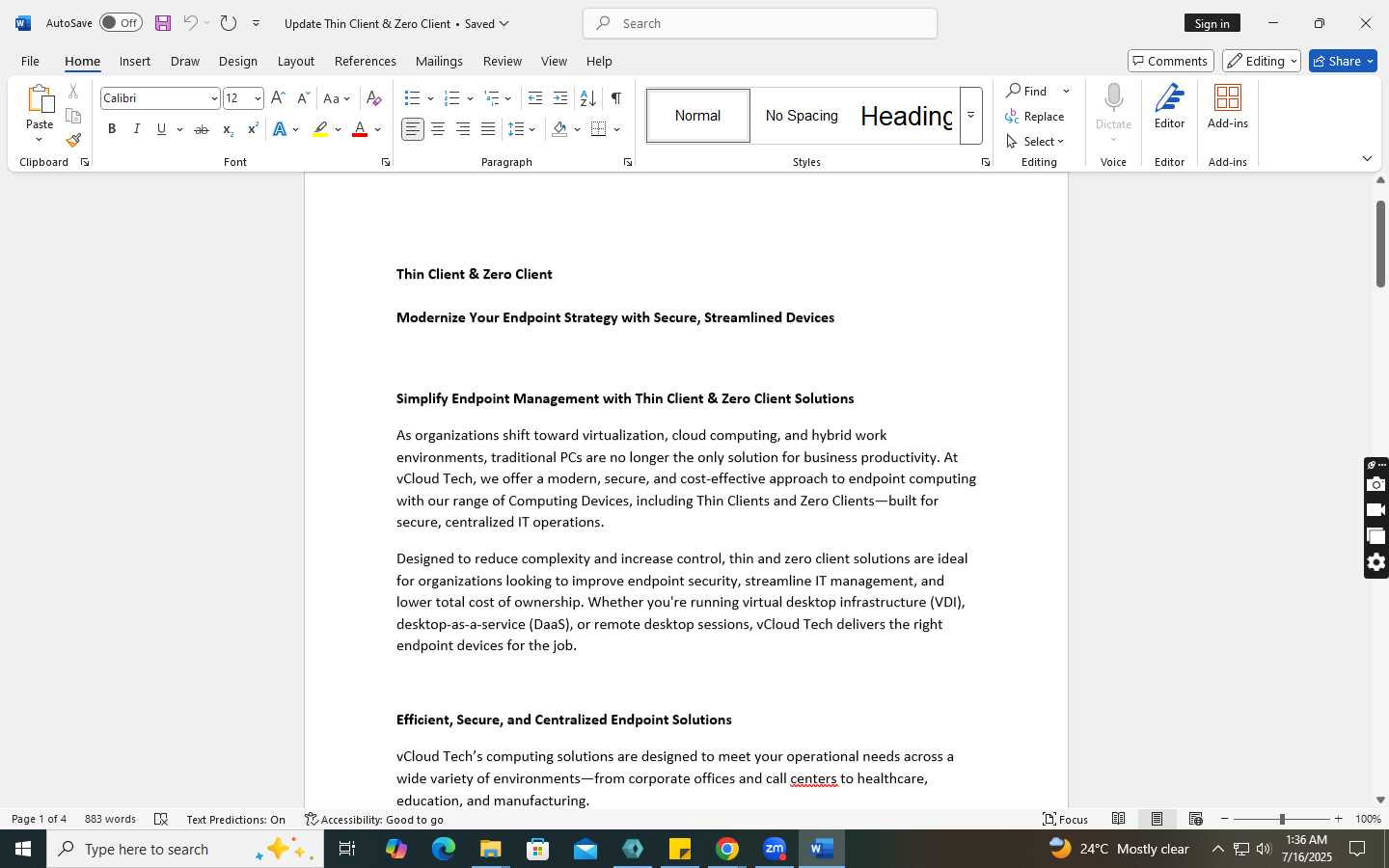Toggle paragraph marks display
The height and width of the screenshot is (868, 1389).
[x=616, y=98]
